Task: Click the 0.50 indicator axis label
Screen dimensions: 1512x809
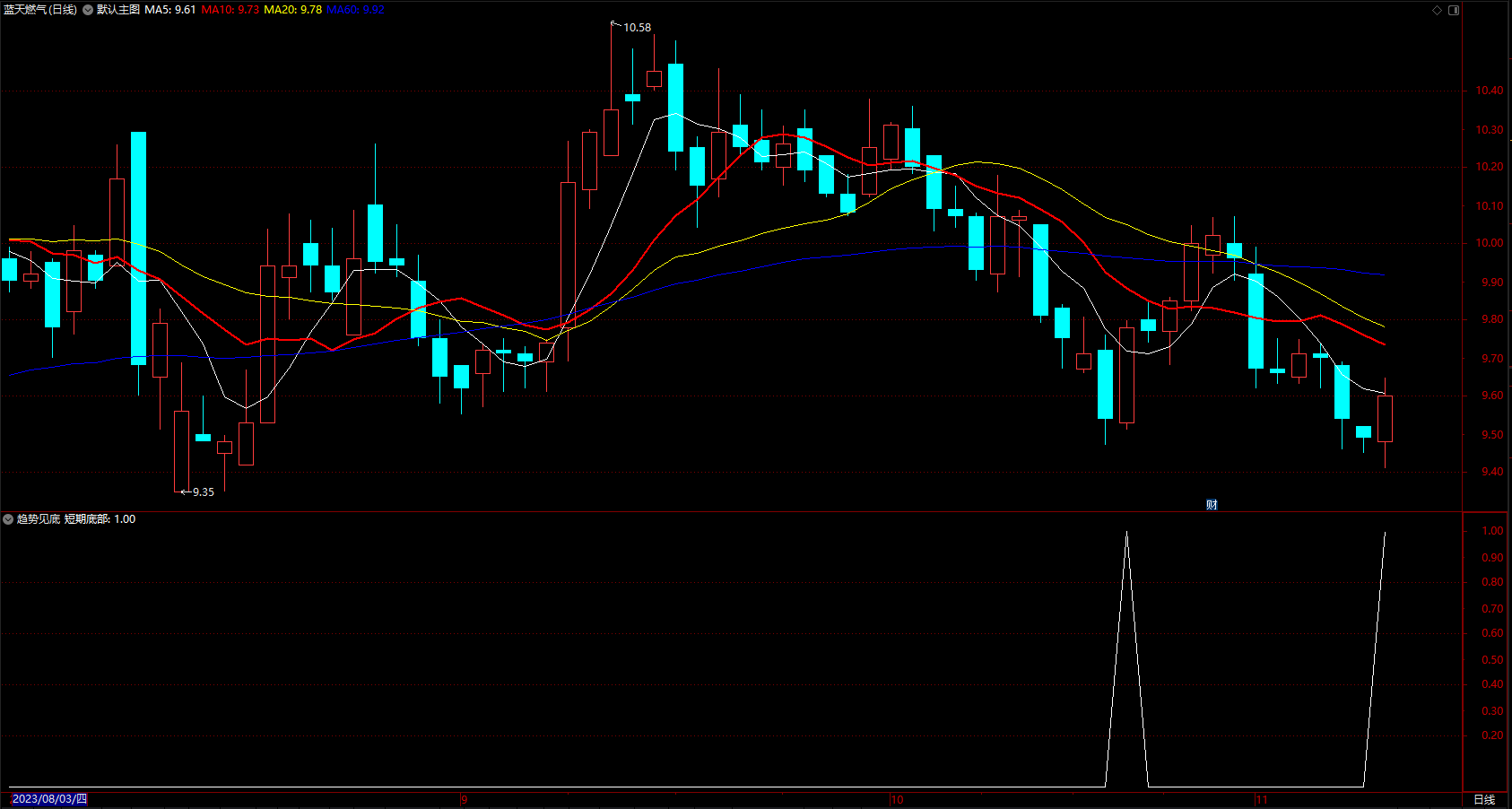Action: coord(1492,660)
